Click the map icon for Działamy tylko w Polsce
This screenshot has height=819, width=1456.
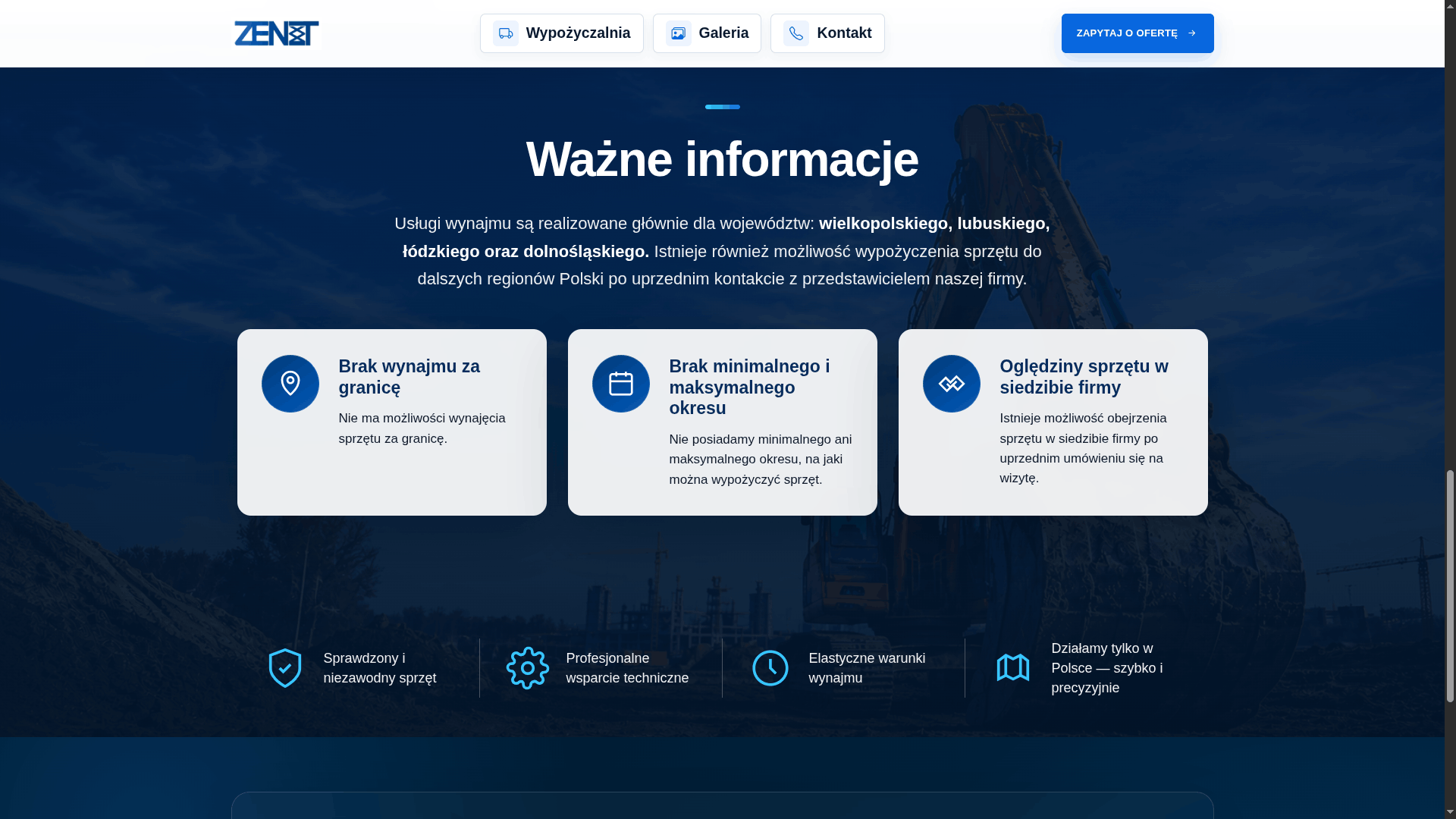coord(1013,668)
